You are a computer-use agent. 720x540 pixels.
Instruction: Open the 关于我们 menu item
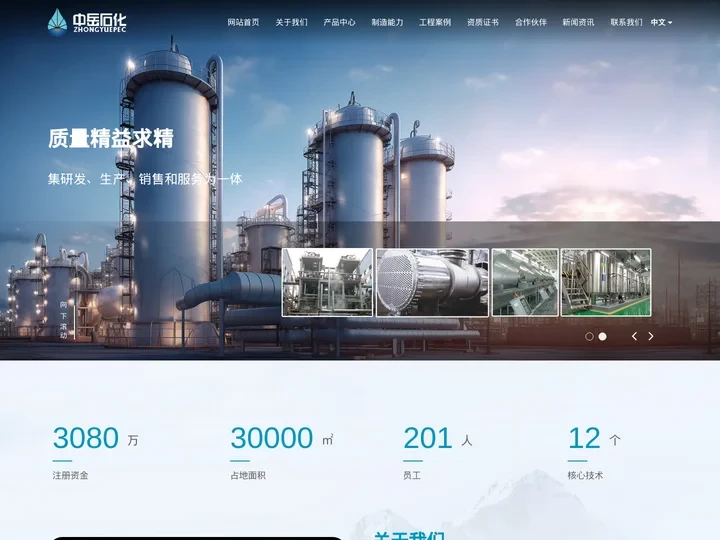click(x=292, y=22)
